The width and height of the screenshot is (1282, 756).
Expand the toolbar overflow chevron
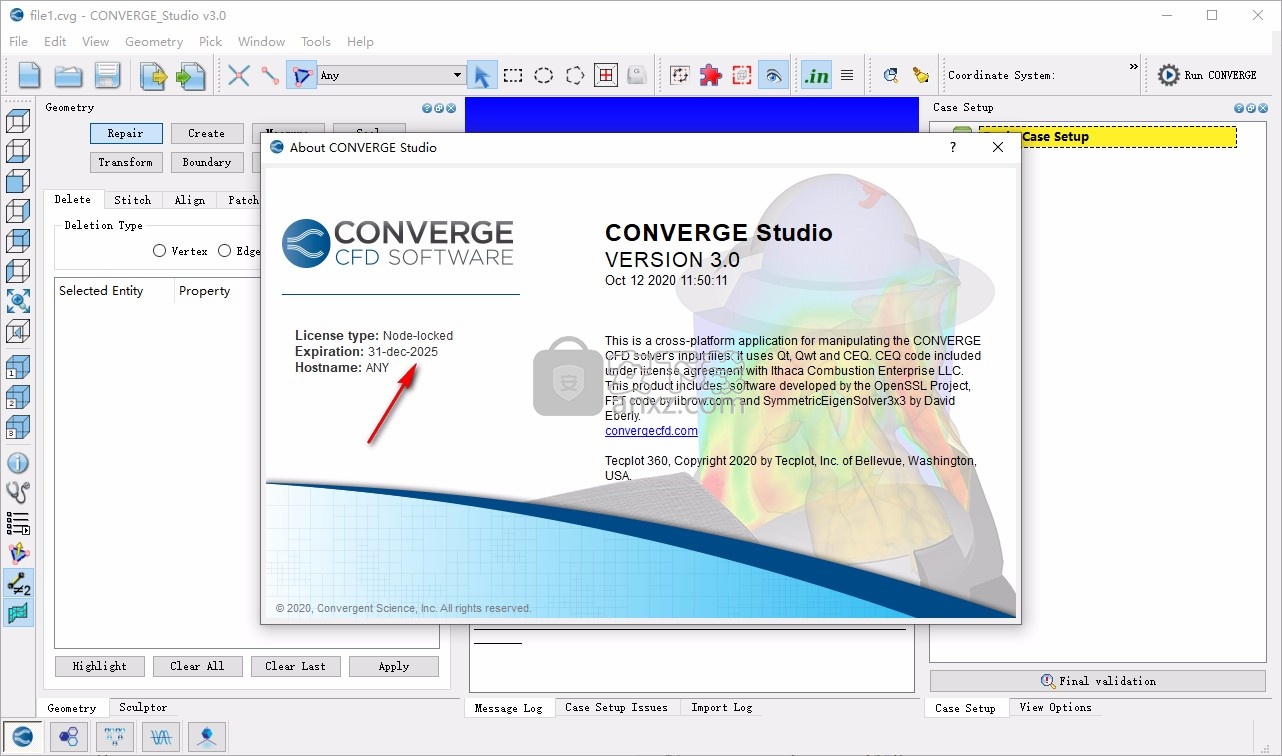click(1134, 67)
